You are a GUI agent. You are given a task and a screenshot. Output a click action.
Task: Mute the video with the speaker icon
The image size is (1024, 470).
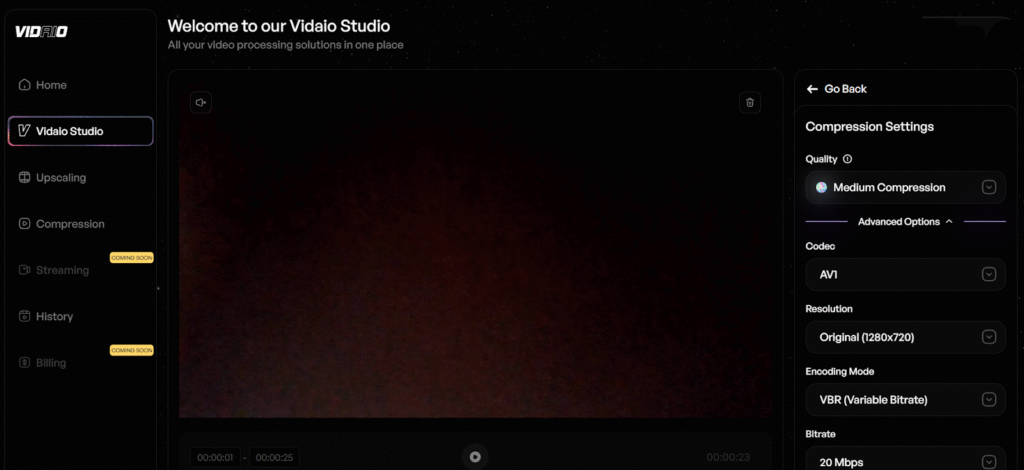[201, 102]
